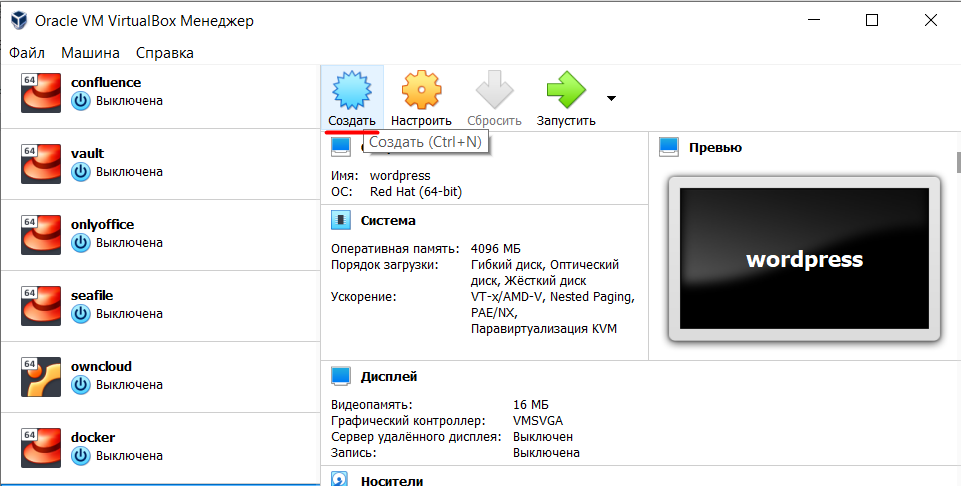Select the owncloud name in the VM list

click(101, 366)
